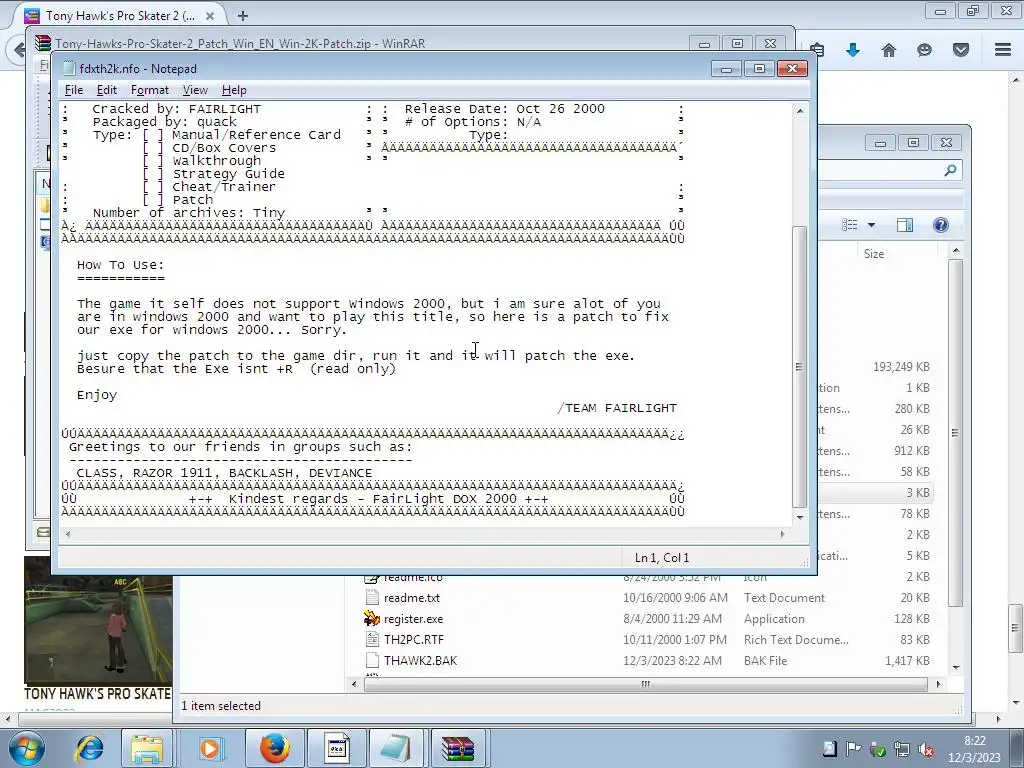The height and width of the screenshot is (768, 1024).
Task: Click Notepad scroll up arrow
Action: (x=799, y=111)
